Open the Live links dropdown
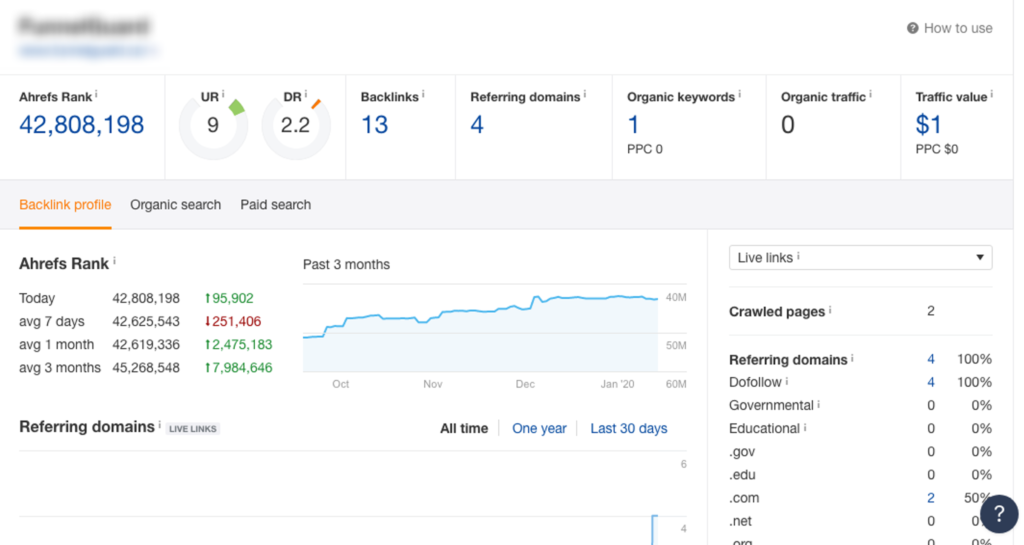 860,258
